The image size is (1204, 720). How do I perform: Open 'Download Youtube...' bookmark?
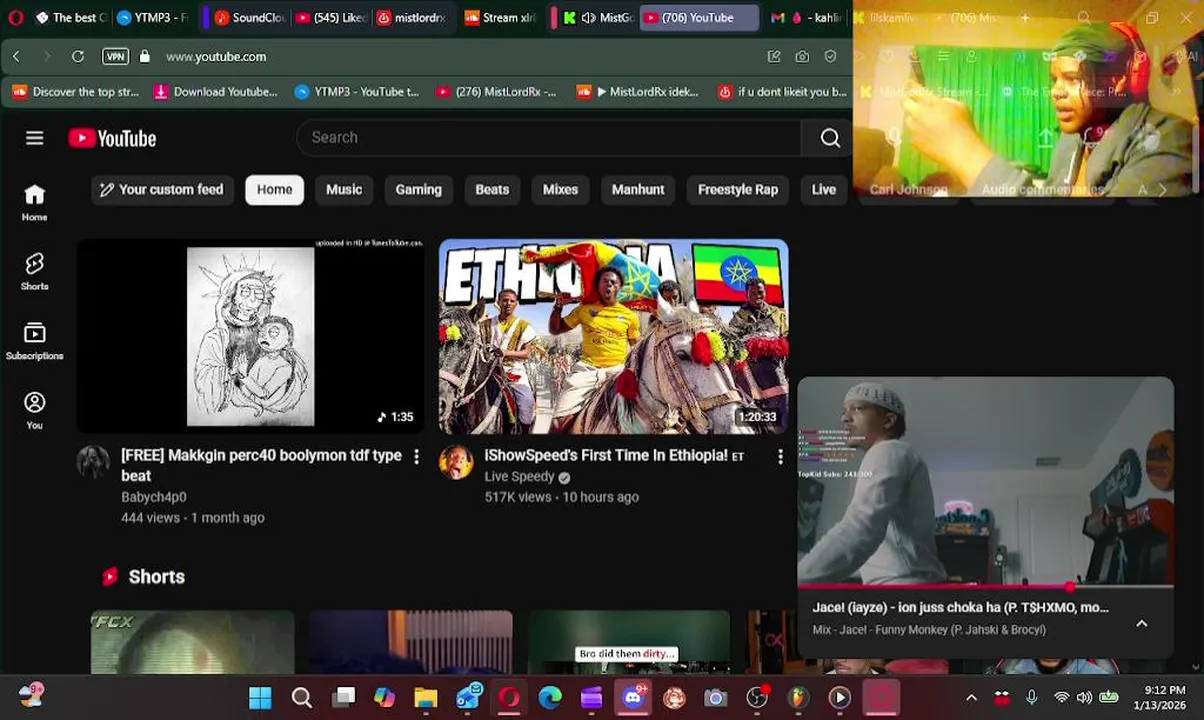[x=215, y=92]
